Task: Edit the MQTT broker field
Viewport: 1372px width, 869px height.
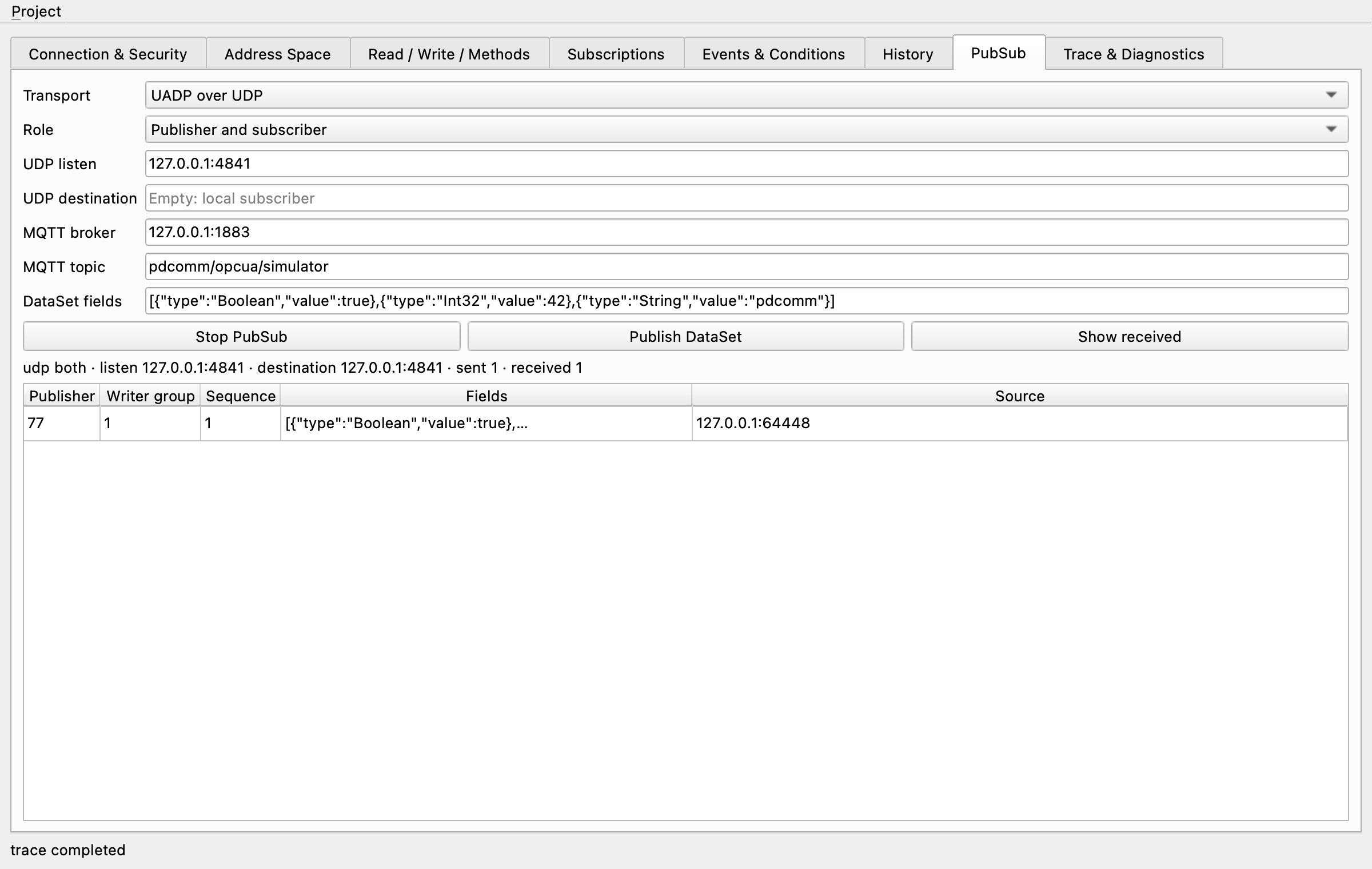Action: tap(747, 232)
